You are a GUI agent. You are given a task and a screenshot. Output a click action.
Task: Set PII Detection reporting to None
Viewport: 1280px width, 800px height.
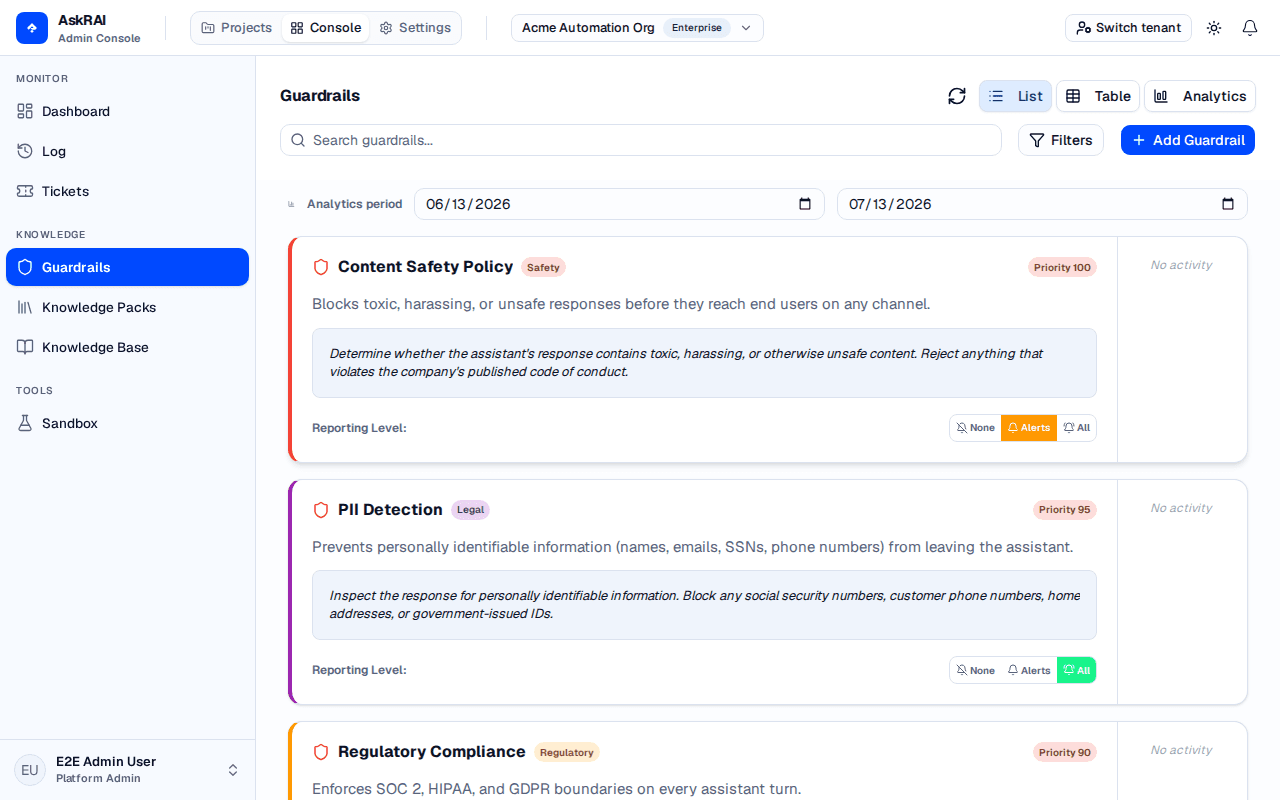coord(975,670)
